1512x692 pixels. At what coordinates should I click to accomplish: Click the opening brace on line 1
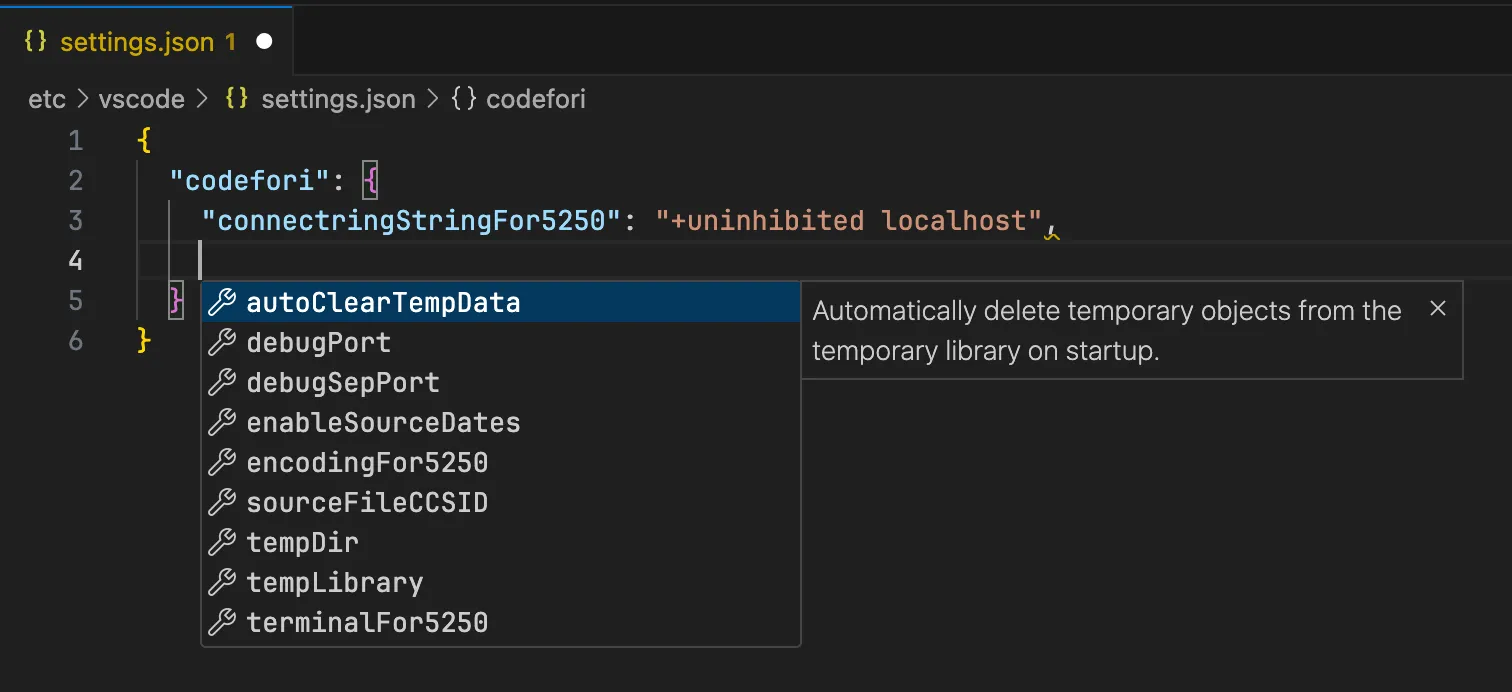tap(144, 141)
